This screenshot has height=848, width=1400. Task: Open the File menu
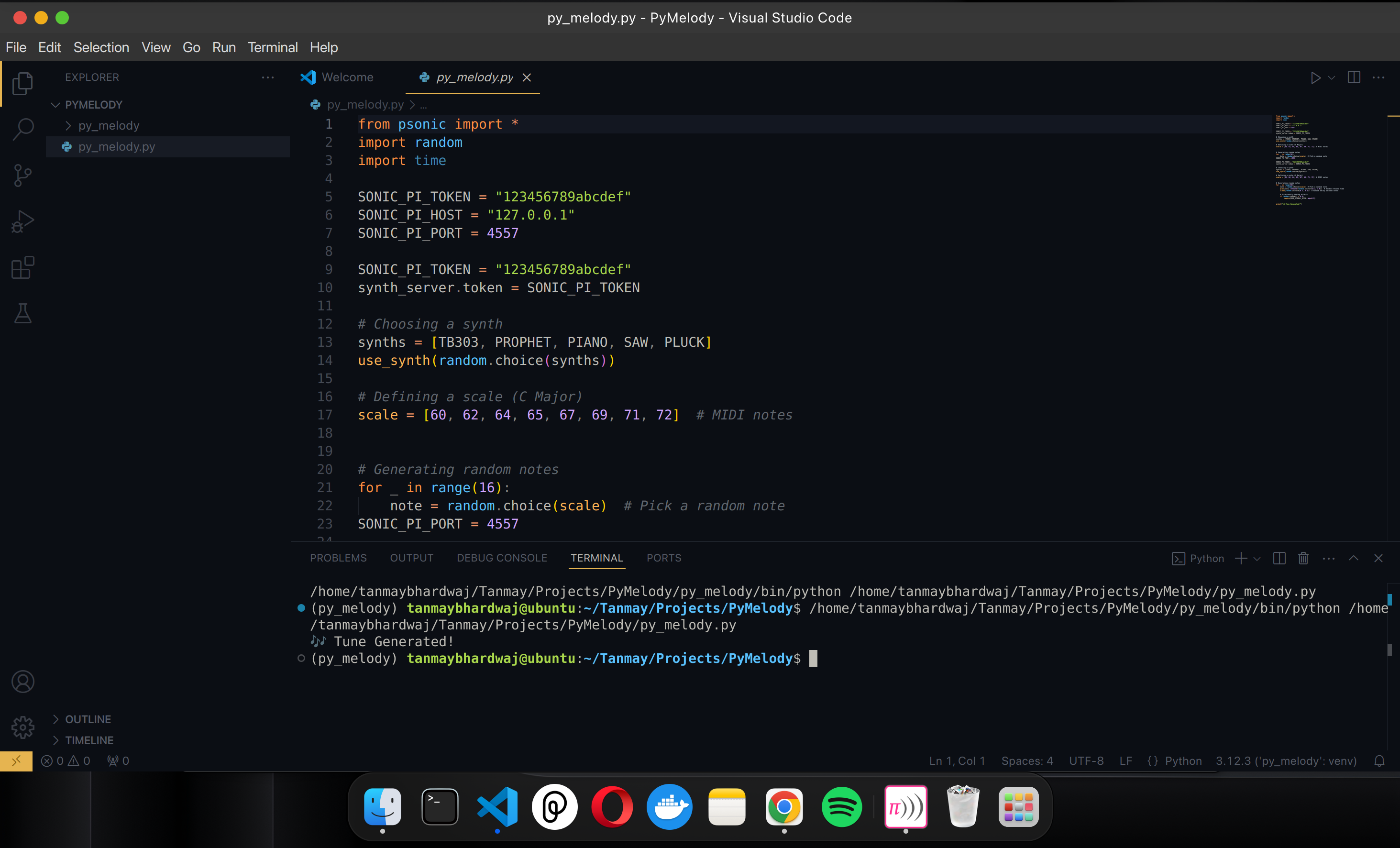[16, 47]
